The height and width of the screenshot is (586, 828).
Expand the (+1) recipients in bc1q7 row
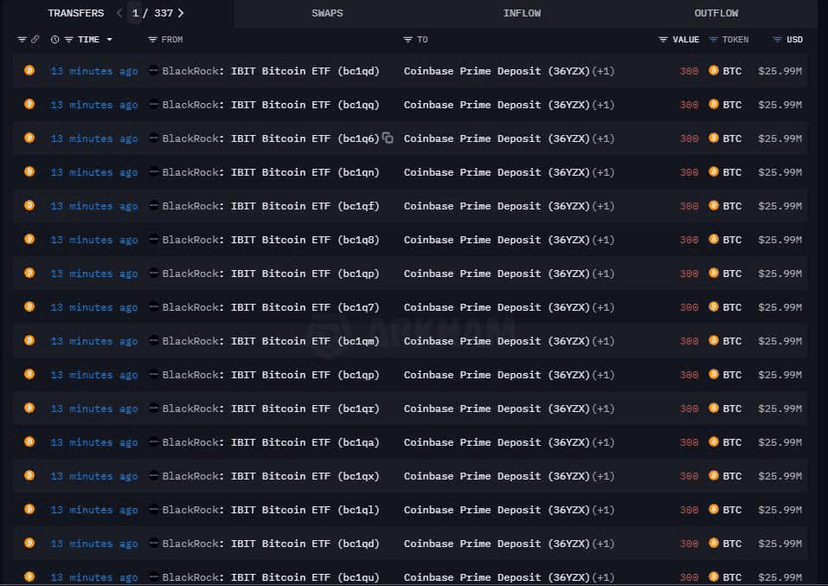point(603,307)
